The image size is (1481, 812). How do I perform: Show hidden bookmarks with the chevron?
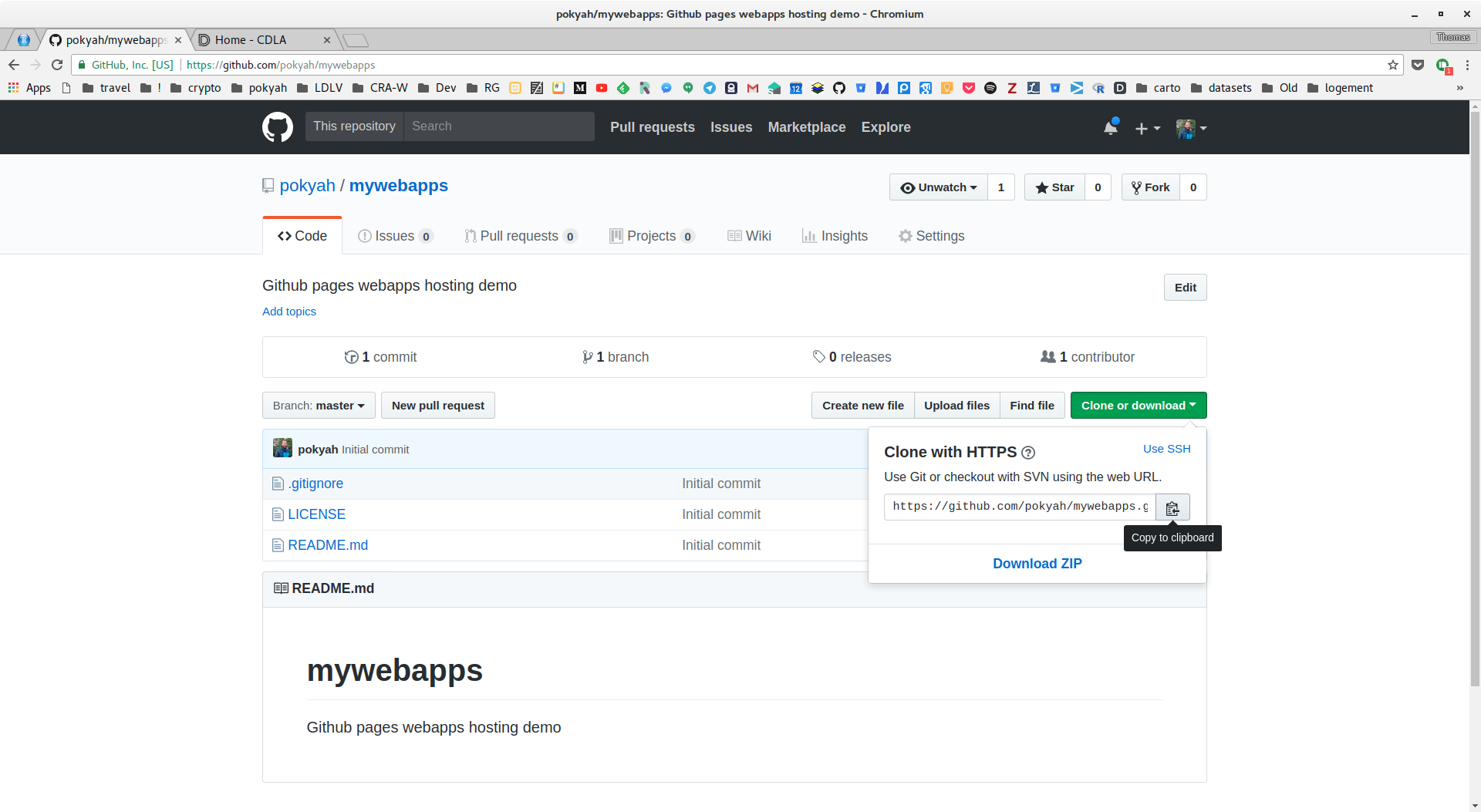pos(1459,88)
